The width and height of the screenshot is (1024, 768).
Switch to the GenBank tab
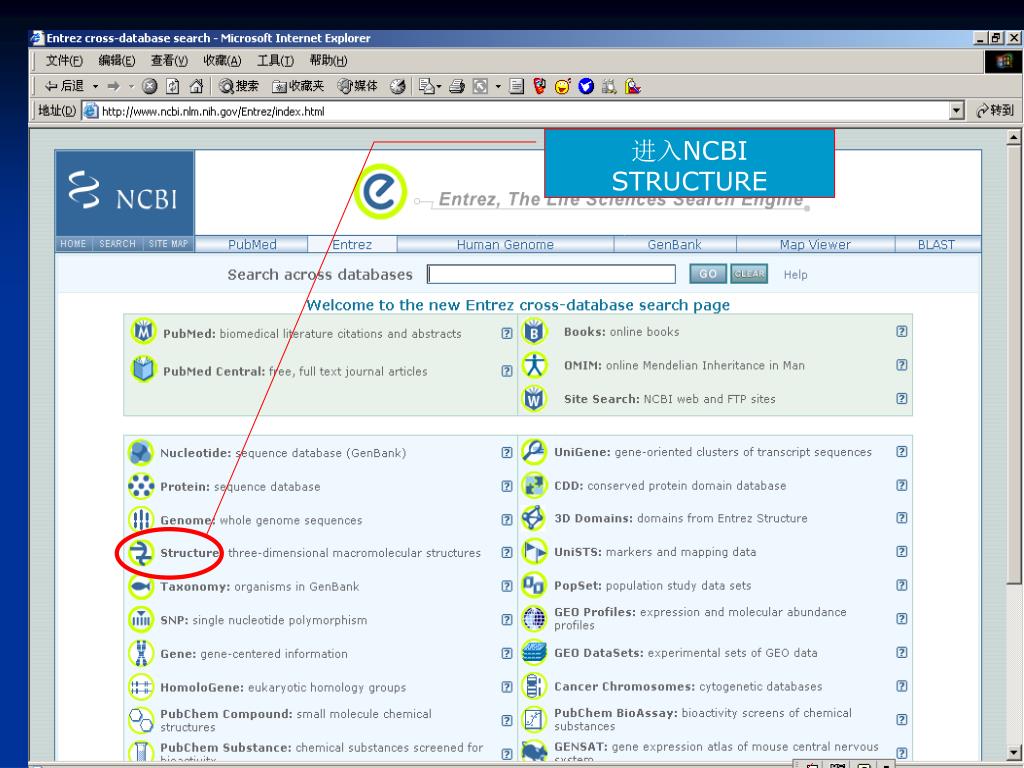[x=675, y=244]
